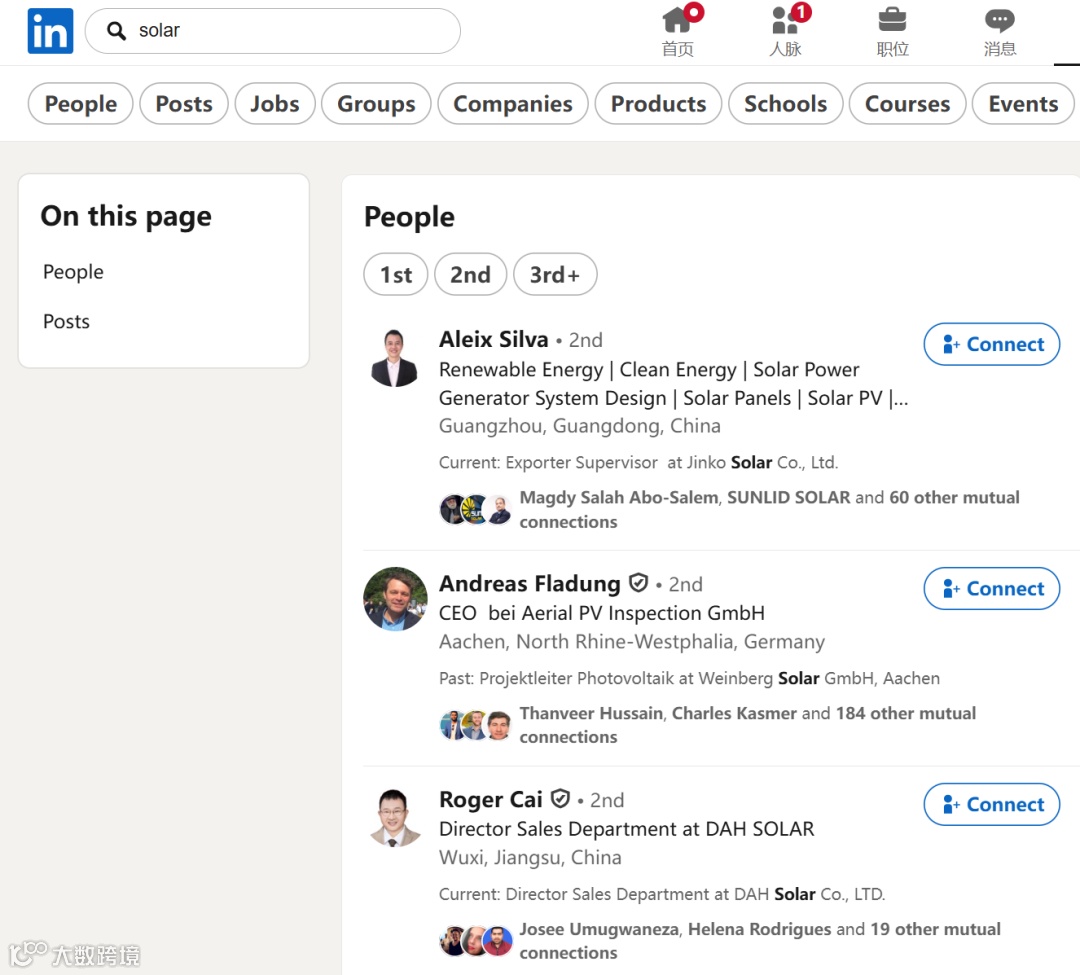
Task: Click 'Aachen, North Rhine-Westphalia, Germany' text
Action: tap(632, 642)
